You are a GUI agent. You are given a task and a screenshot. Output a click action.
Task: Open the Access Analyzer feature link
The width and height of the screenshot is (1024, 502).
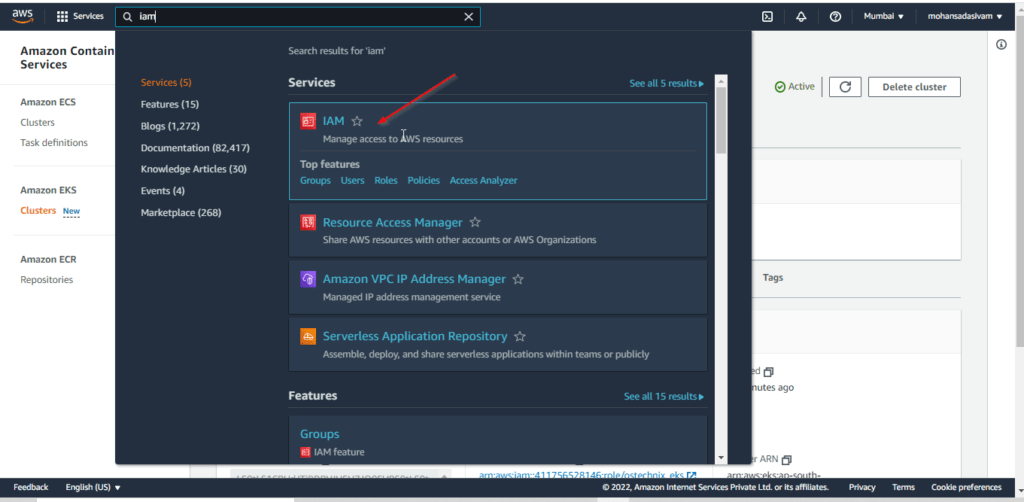[483, 180]
